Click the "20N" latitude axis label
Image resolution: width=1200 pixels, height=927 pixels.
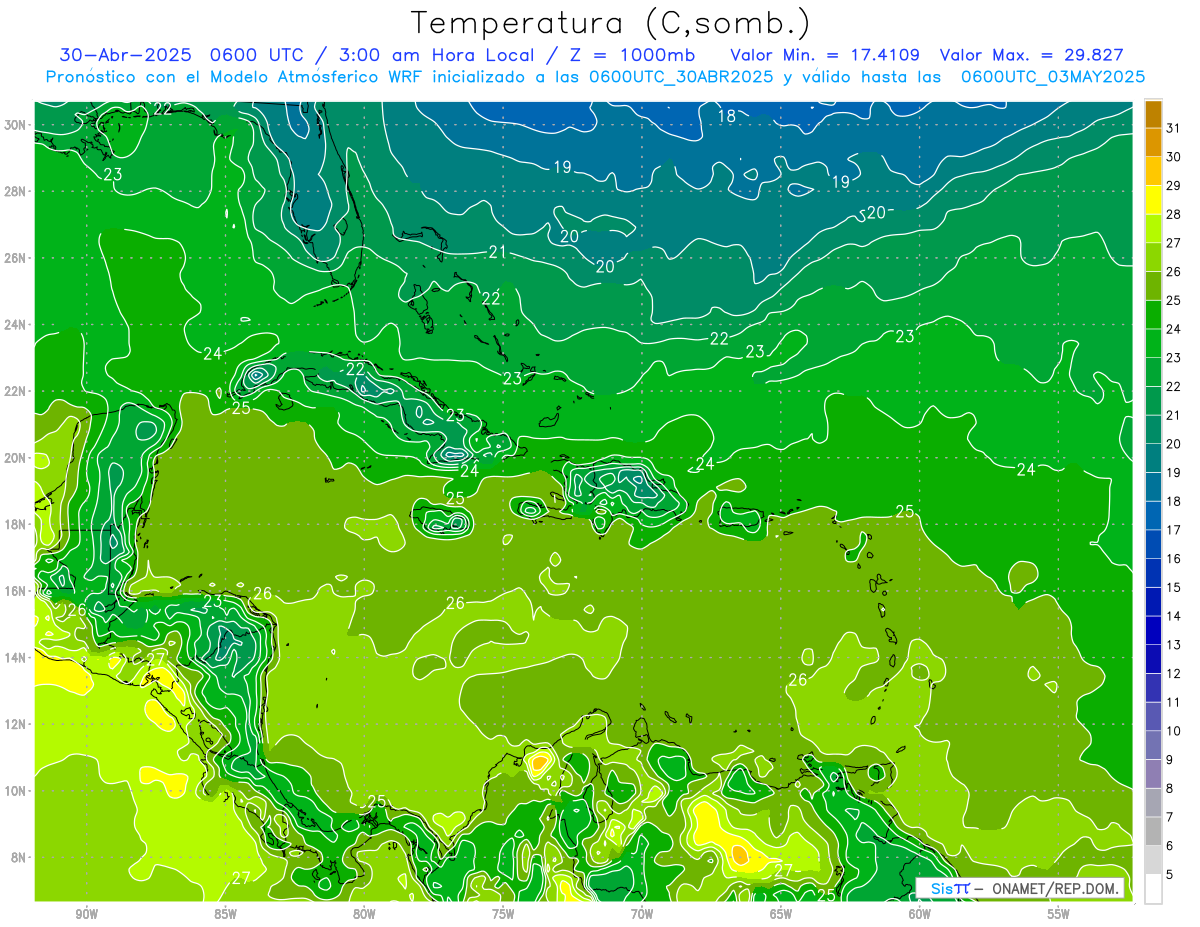[x=15, y=458]
